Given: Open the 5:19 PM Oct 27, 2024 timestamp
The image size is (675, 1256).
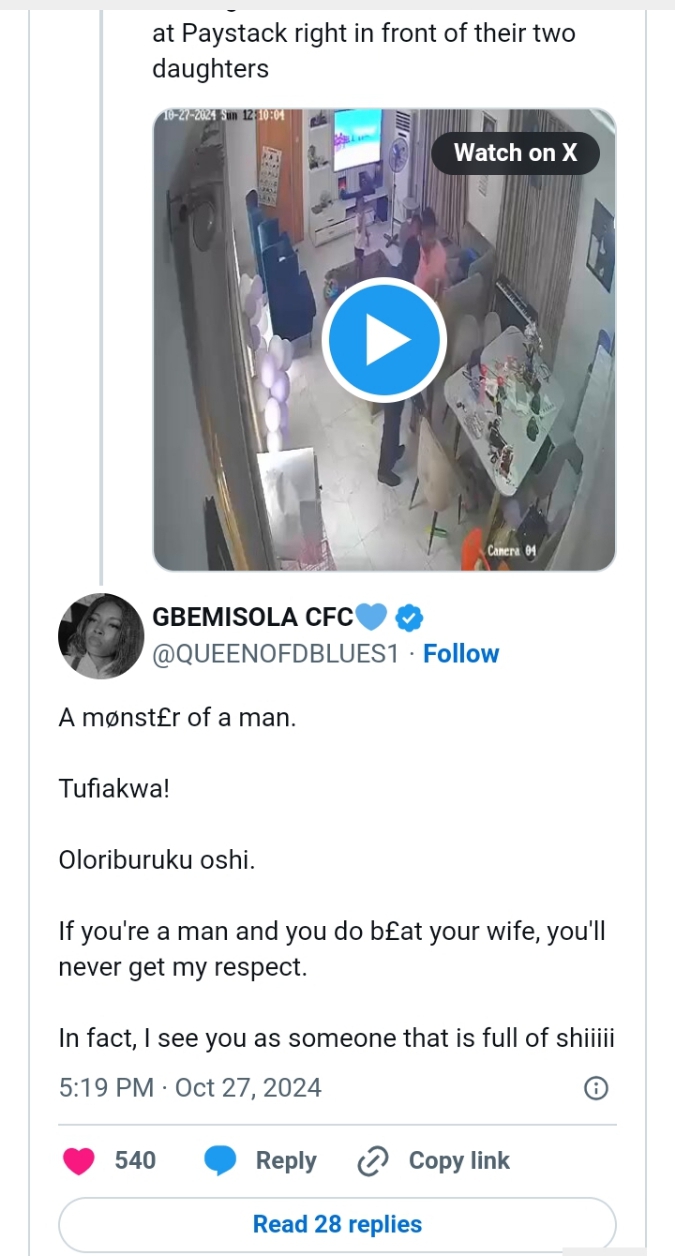Looking at the screenshot, I should 190,1088.
